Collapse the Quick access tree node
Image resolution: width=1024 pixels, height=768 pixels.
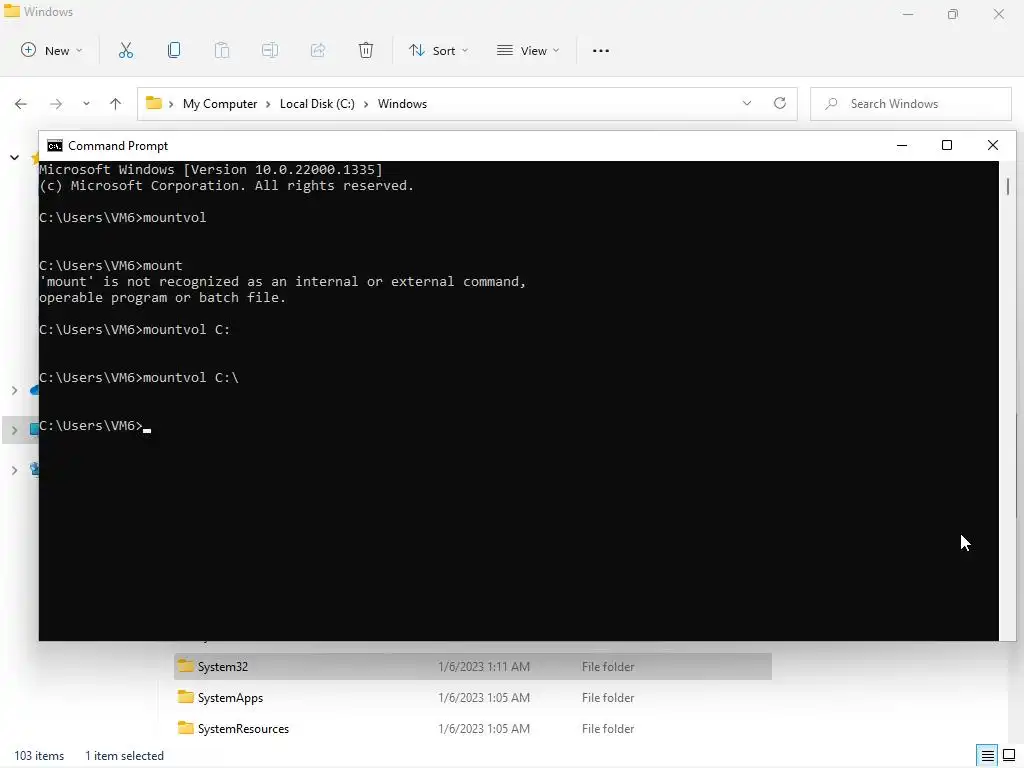[14, 157]
